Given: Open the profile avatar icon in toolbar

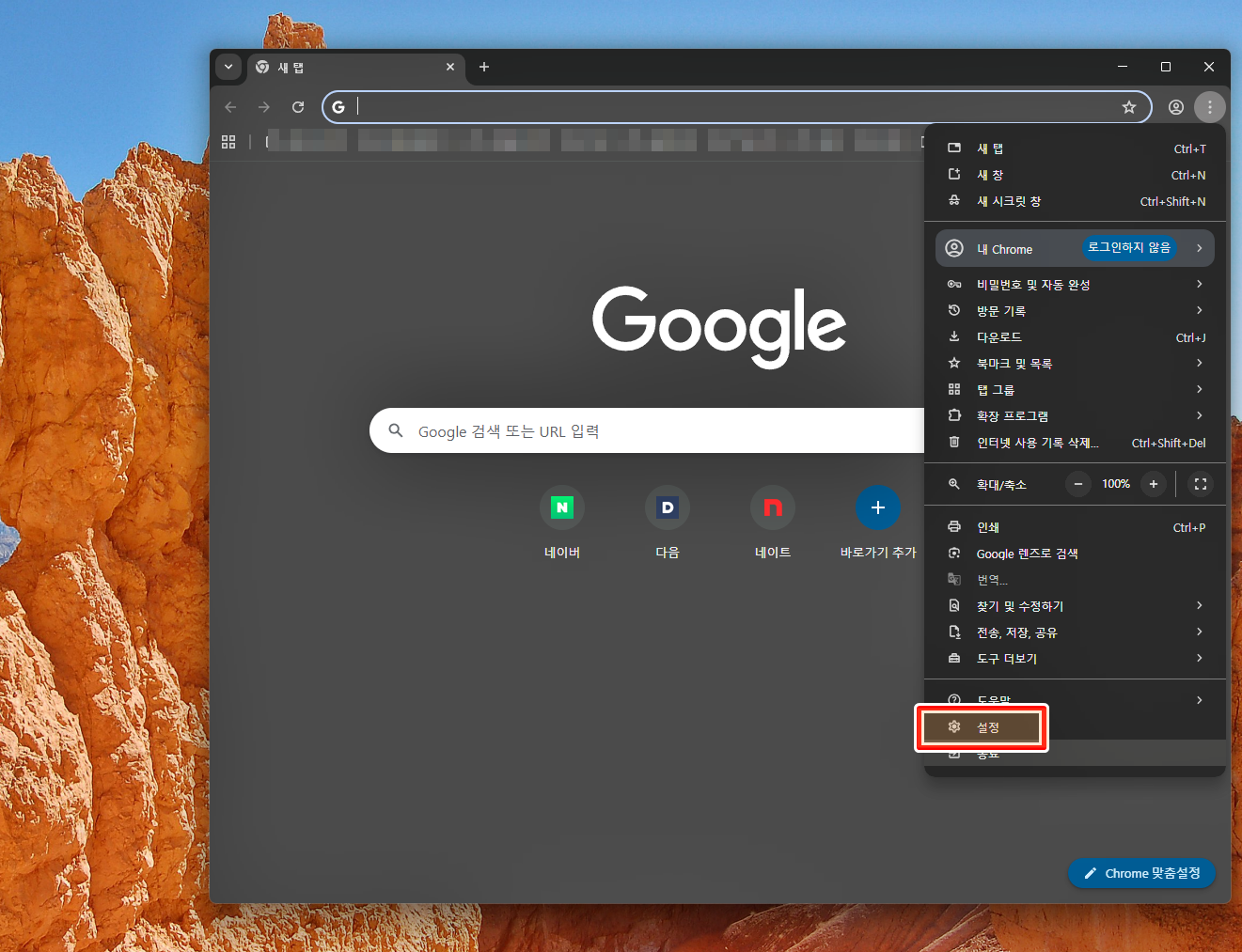Looking at the screenshot, I should pyautogui.click(x=1176, y=107).
